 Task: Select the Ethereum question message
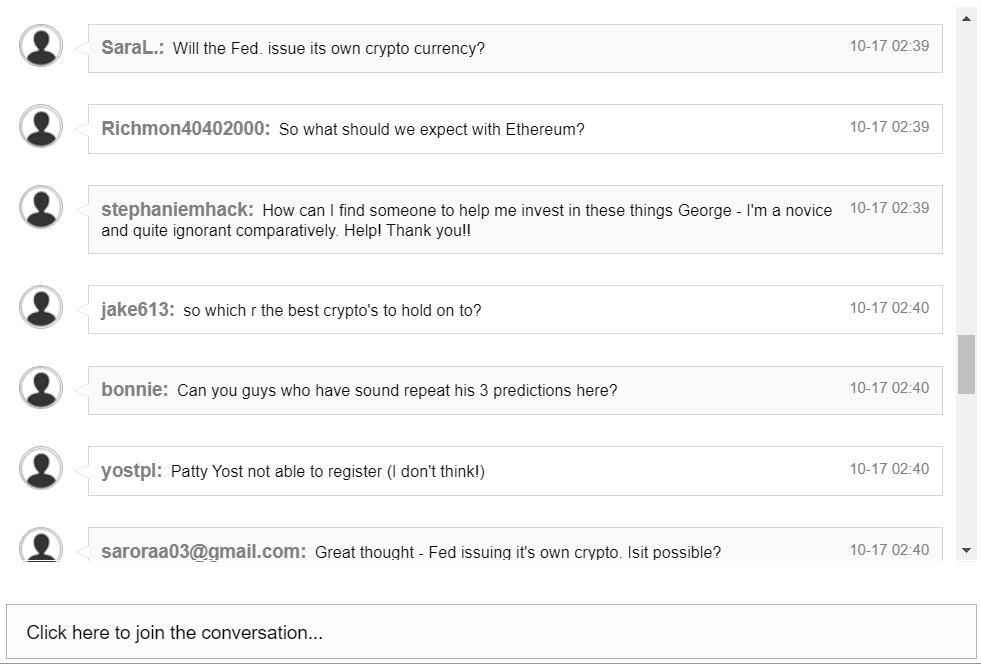tap(431, 130)
